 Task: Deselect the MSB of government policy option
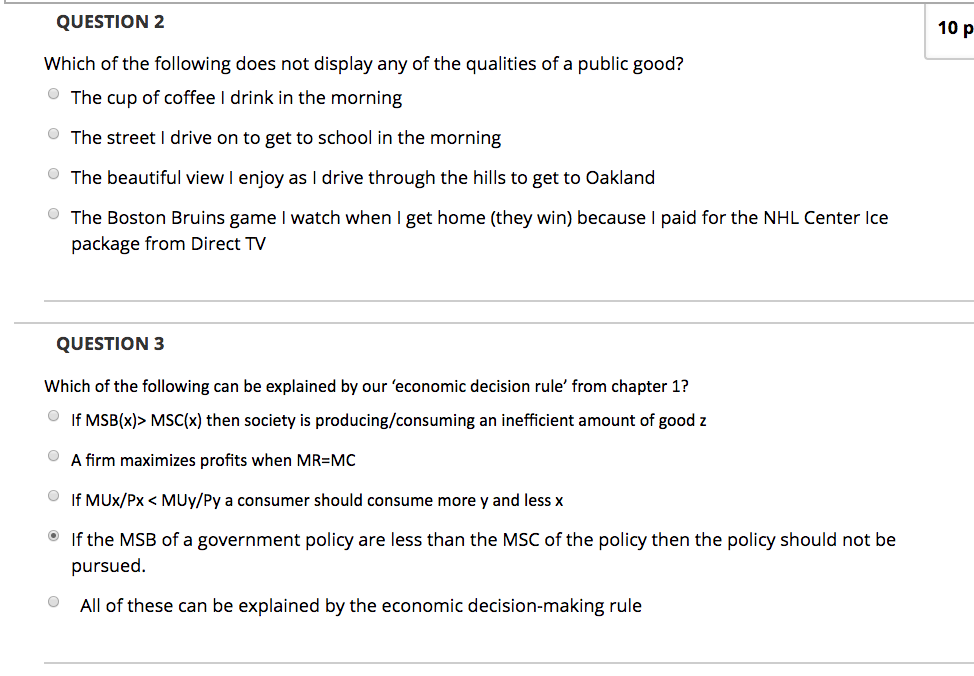coord(53,534)
